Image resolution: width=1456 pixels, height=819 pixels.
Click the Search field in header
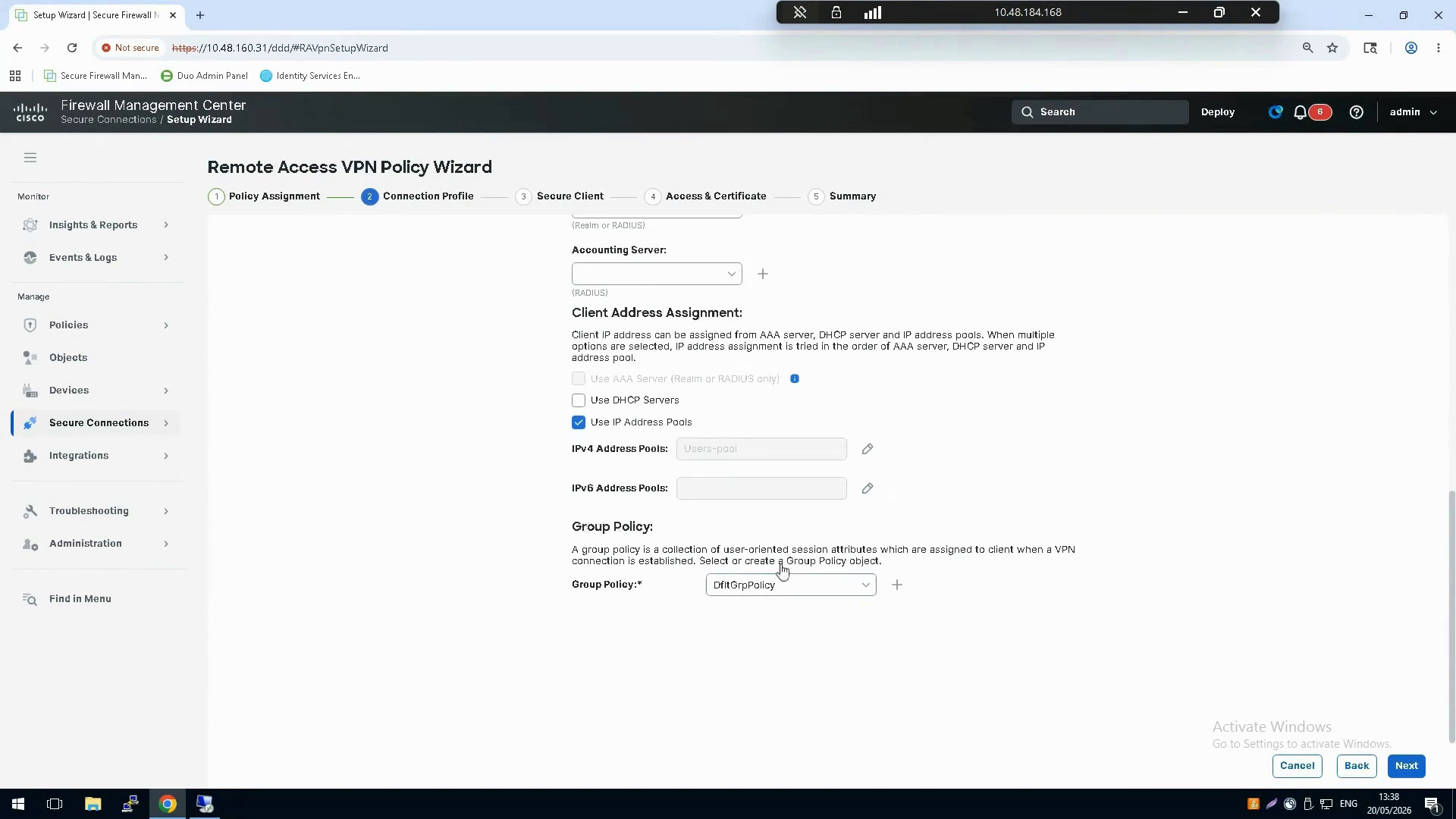coord(1100,112)
